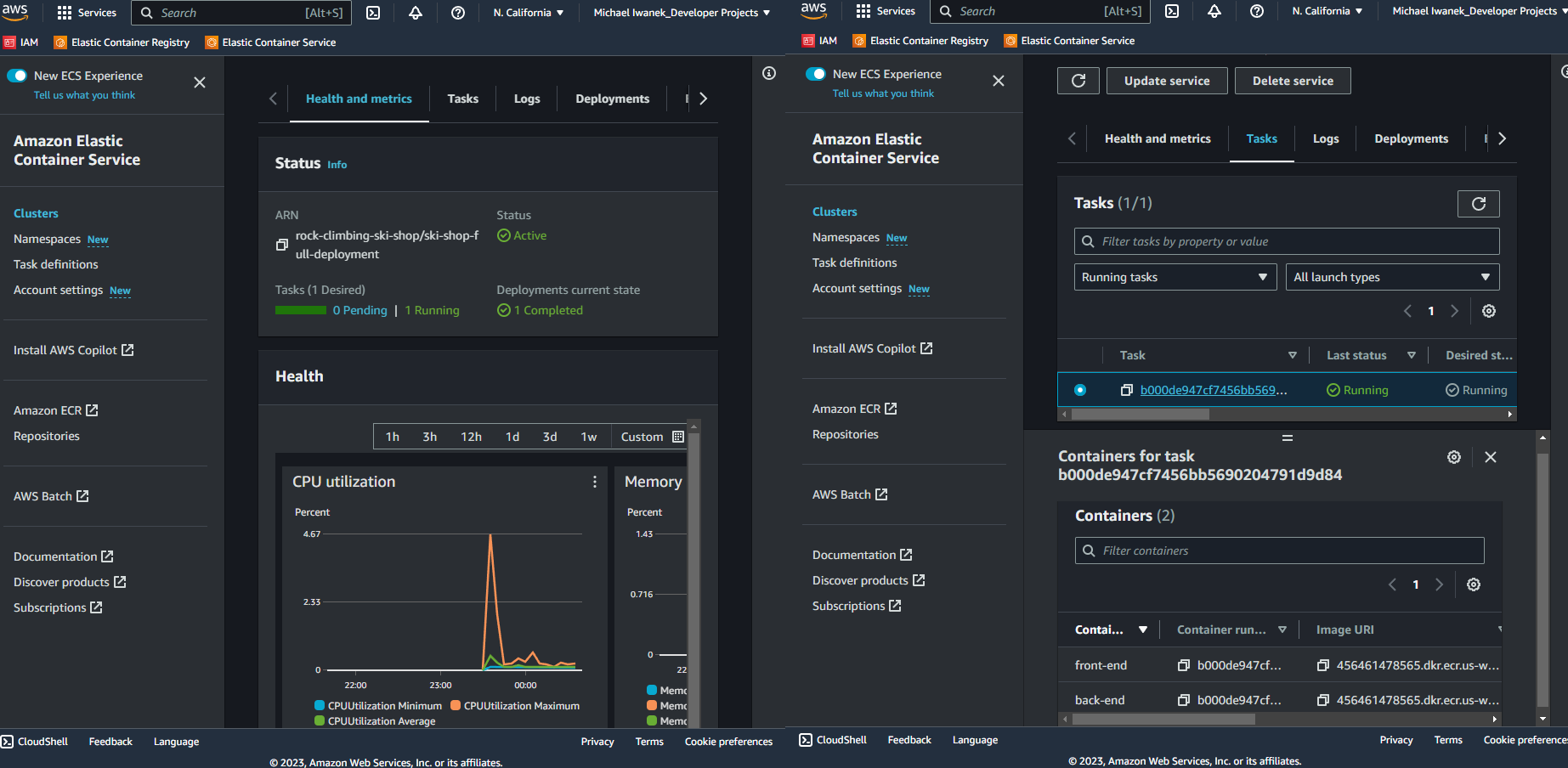1568x768 pixels.
Task: Open N. California region dropdown in right window
Action: tap(1327, 11)
